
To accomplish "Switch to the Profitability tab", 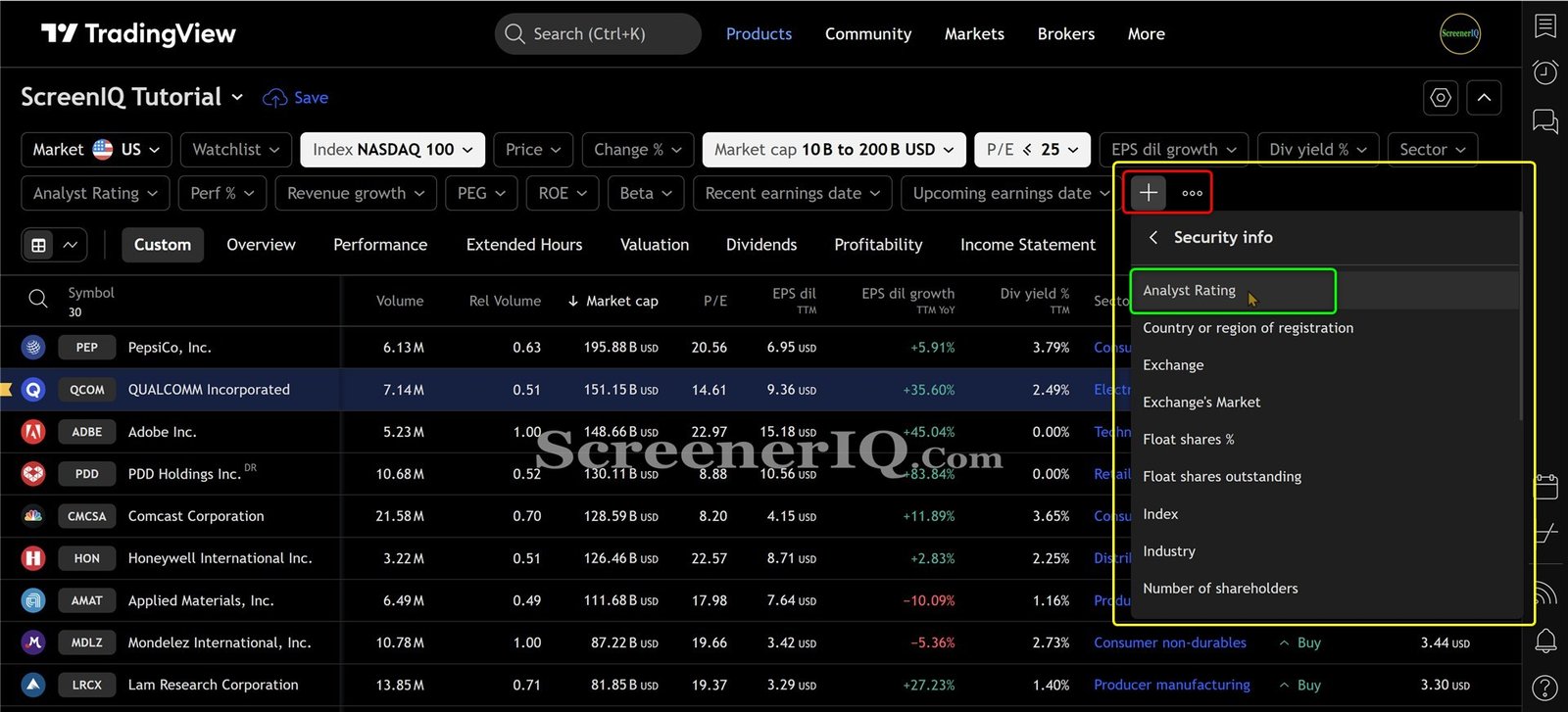I will tap(878, 245).
